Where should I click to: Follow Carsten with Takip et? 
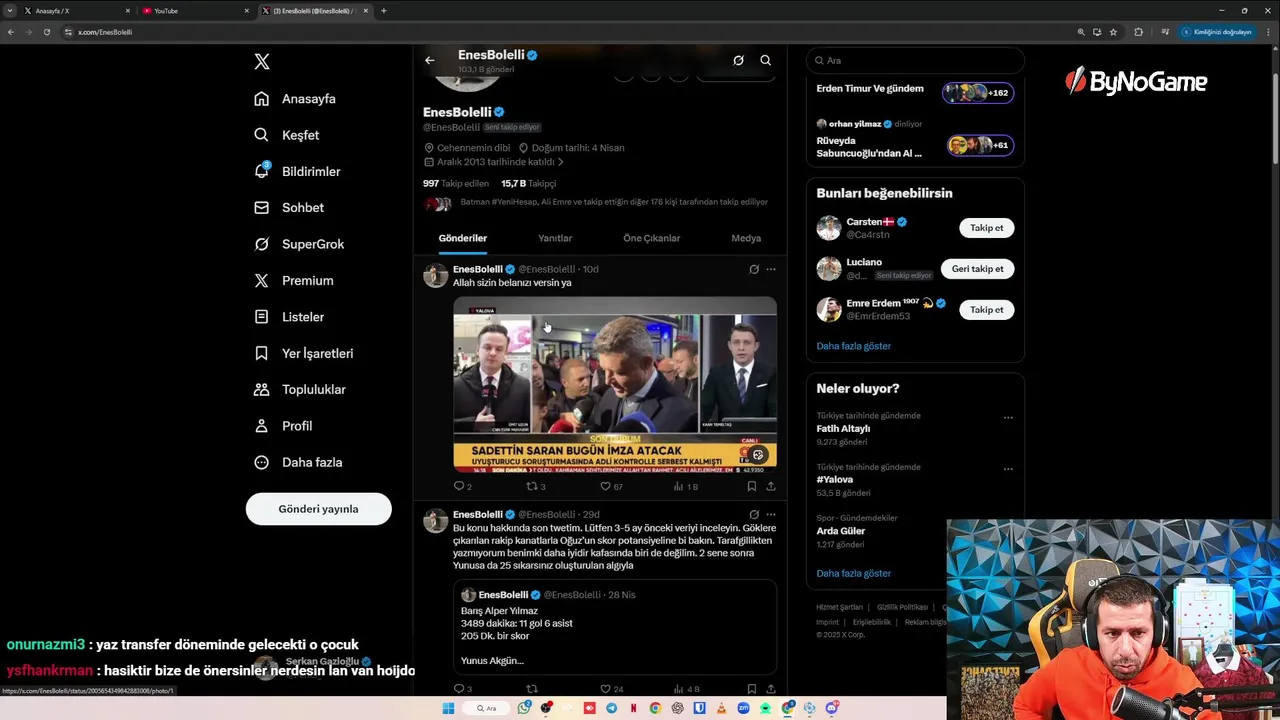[x=986, y=228]
